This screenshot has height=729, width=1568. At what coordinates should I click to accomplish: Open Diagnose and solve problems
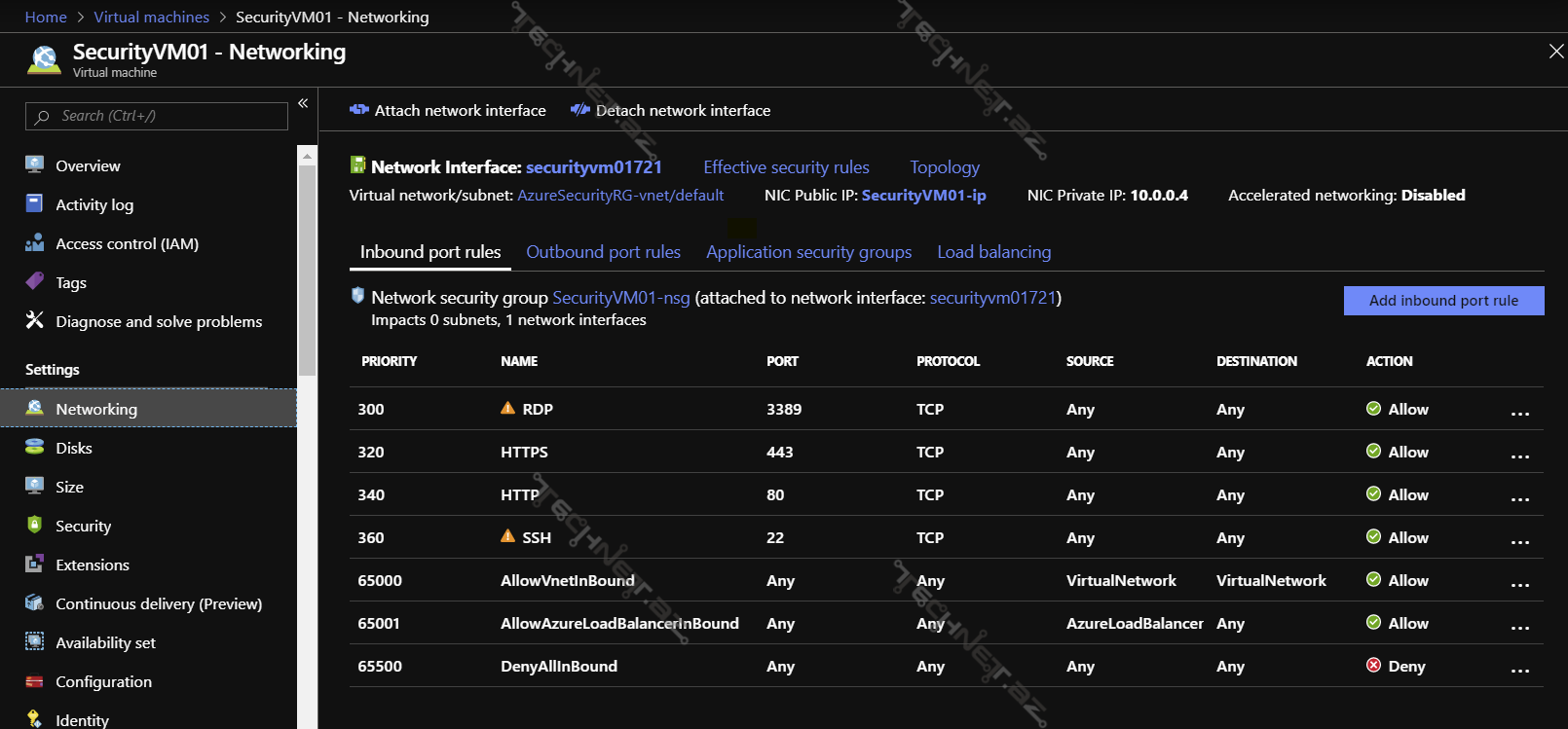coord(158,321)
